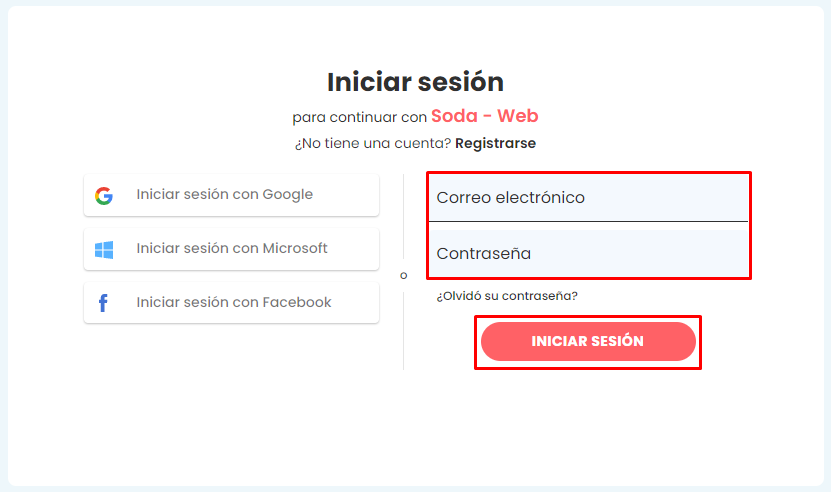Click the 'o' separator between login options
The width and height of the screenshot is (831, 492).
point(404,275)
